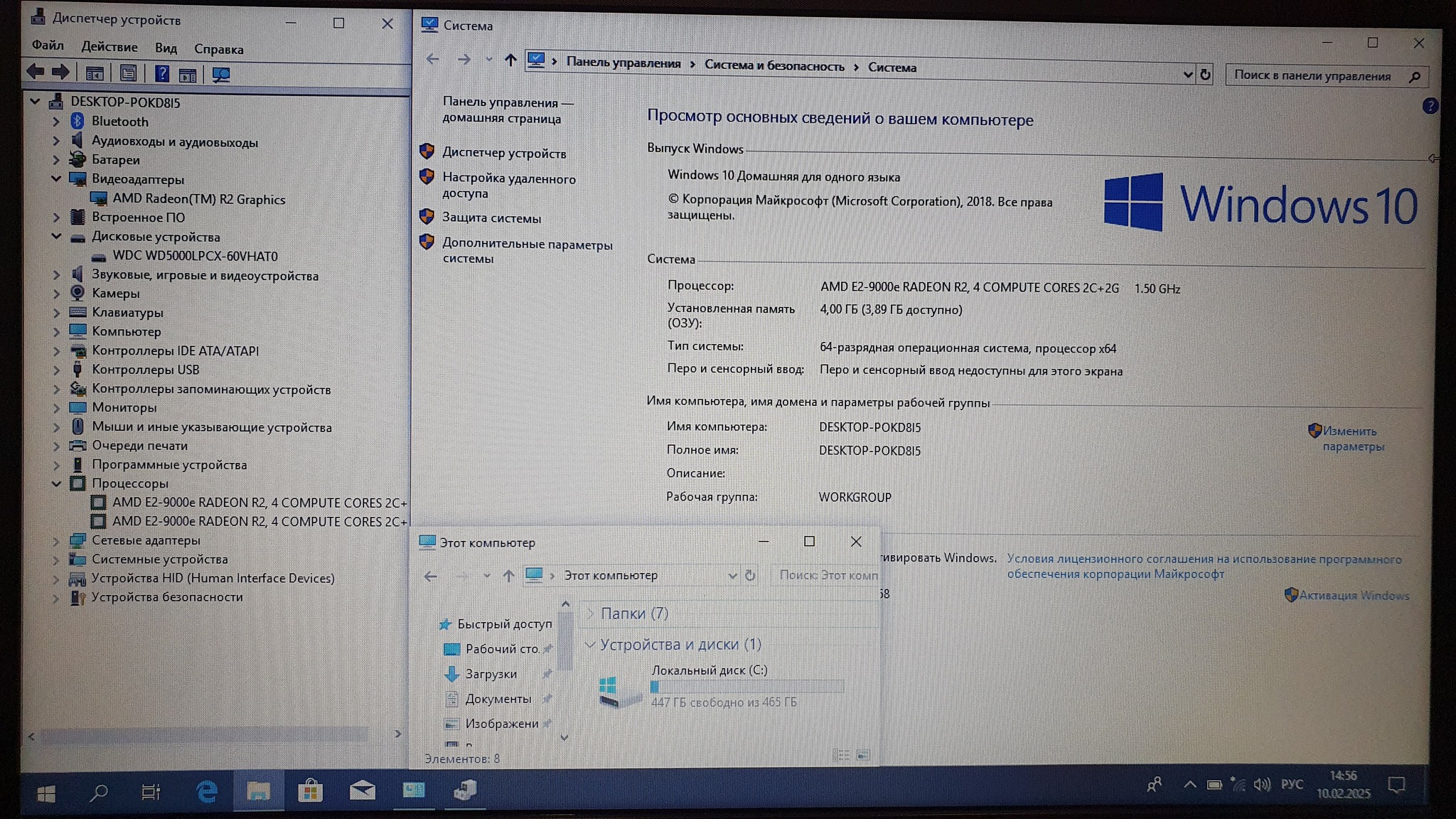1456x819 pixels.
Task: Select the AMD Radeon(TM) R2 Graphics device
Action: pos(198,199)
